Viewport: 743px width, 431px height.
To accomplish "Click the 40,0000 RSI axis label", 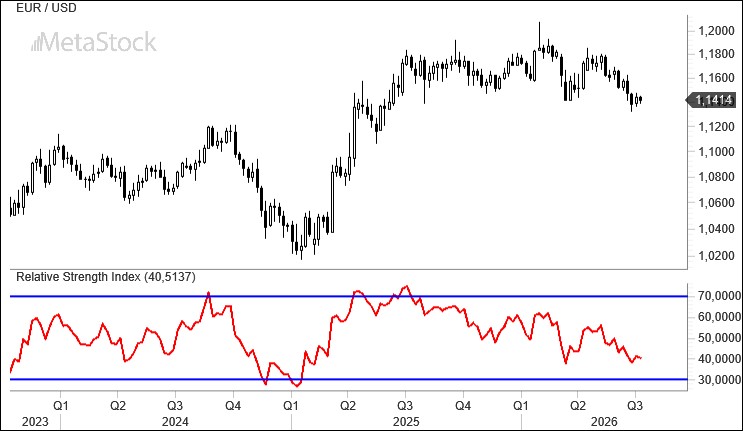I will coord(719,359).
